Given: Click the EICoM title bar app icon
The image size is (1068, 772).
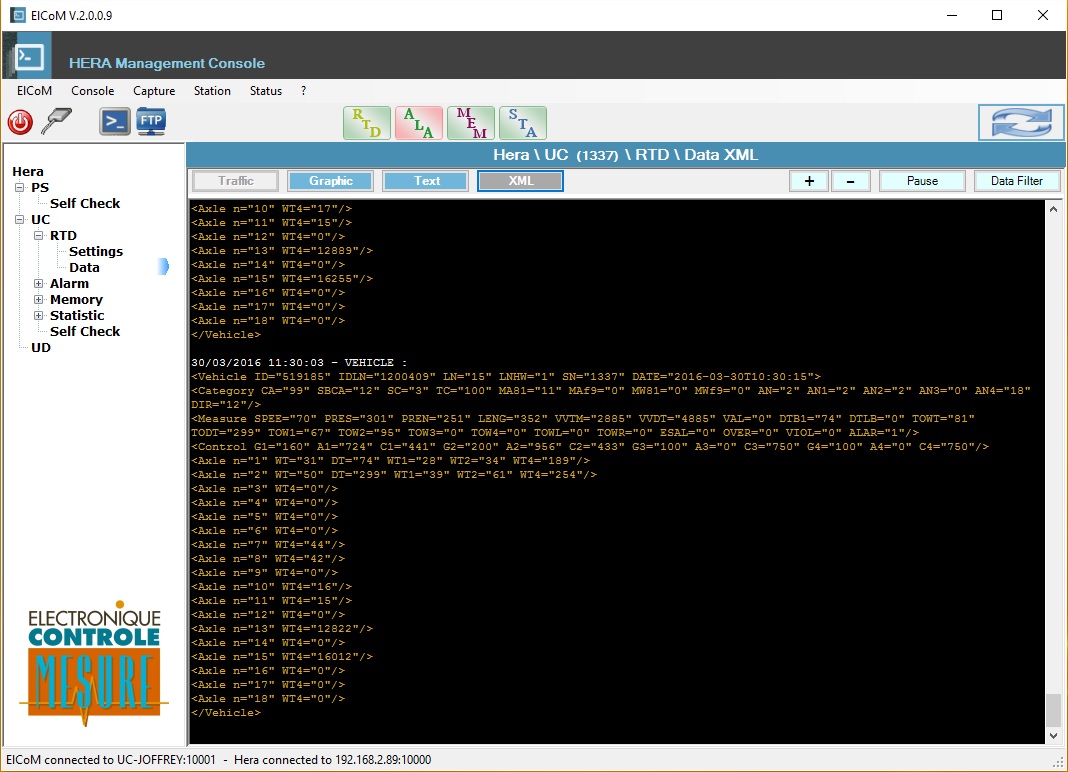Looking at the screenshot, I should click(18, 15).
